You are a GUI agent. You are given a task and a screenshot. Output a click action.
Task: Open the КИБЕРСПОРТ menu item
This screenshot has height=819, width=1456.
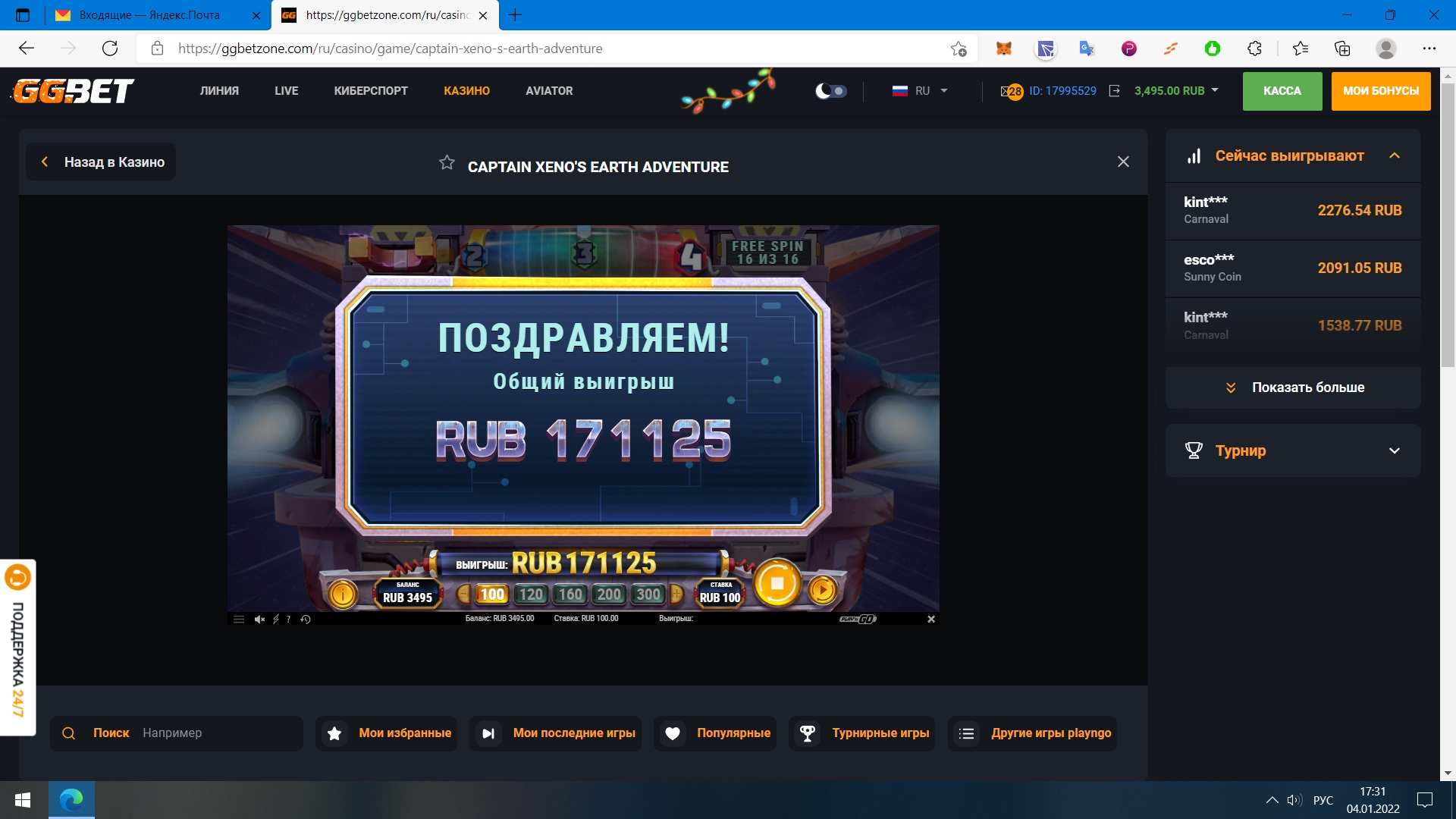(x=371, y=91)
